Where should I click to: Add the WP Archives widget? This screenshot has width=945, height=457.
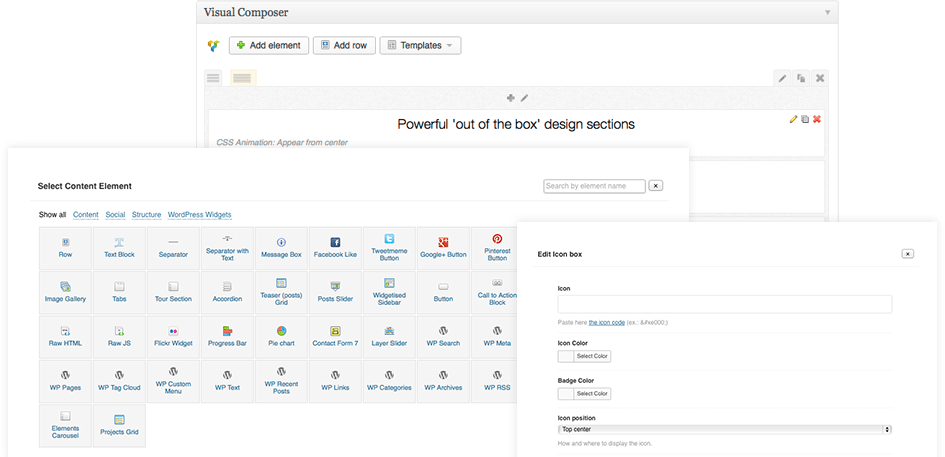click(x=444, y=382)
